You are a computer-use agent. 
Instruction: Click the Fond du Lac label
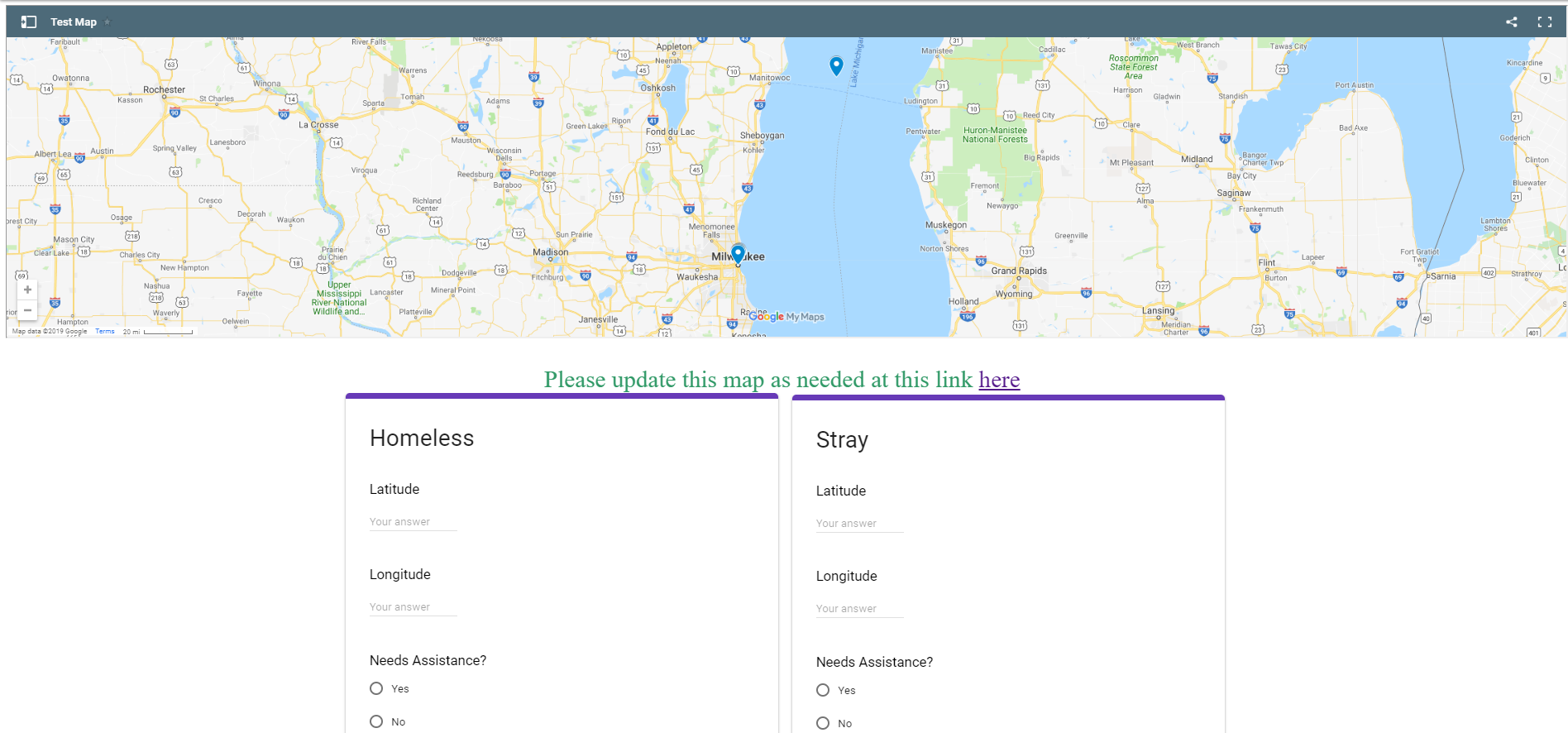[670, 132]
